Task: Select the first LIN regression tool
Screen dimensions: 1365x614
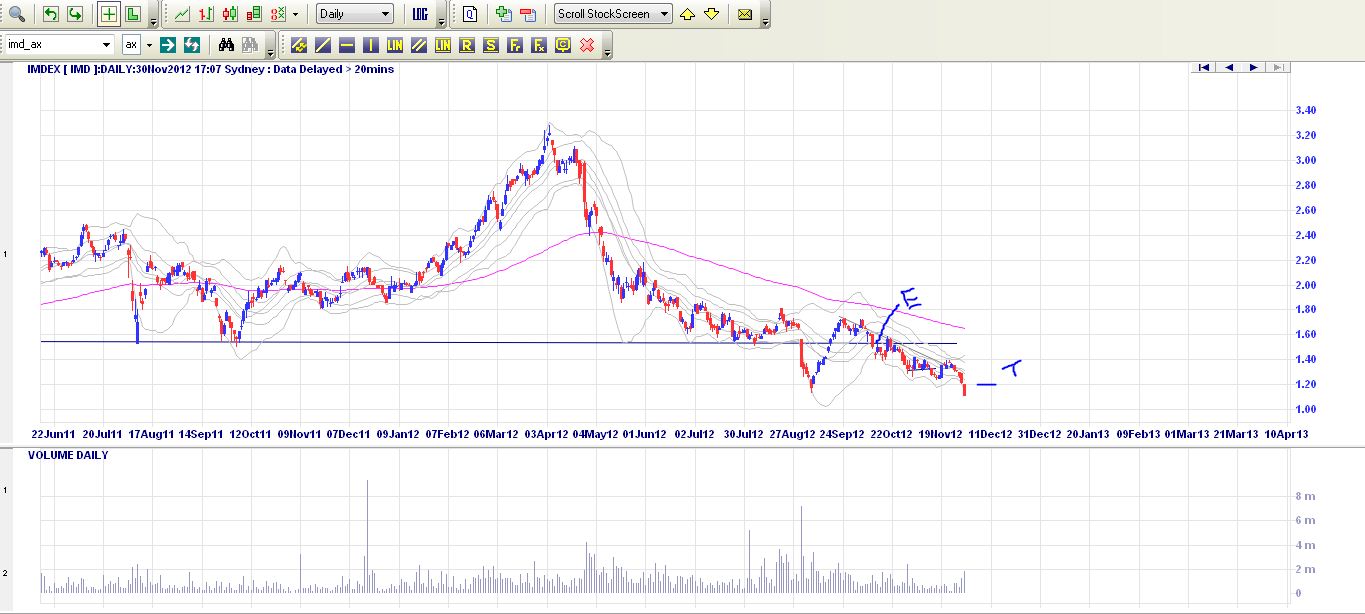Action: tap(395, 45)
